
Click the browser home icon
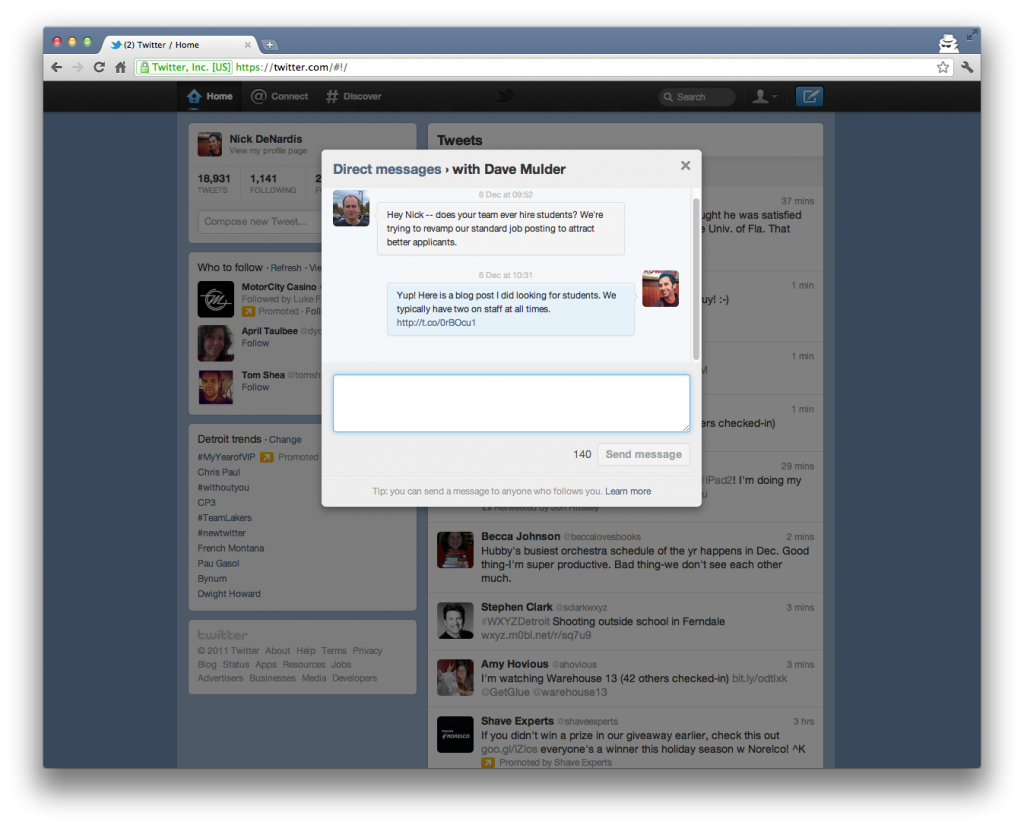pyautogui.click(x=120, y=67)
